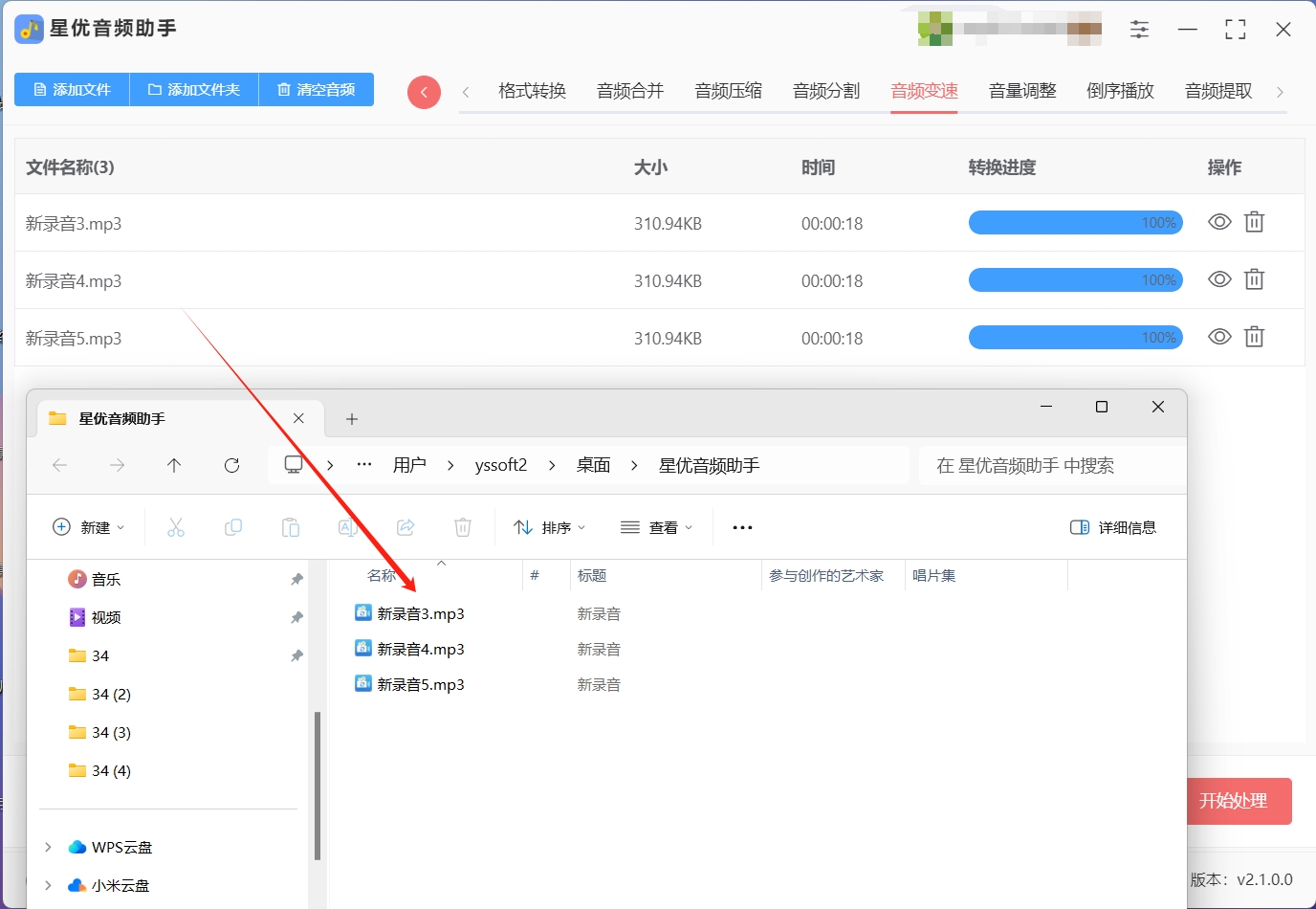Click the red circular back arrow icon
Image resolution: width=1316 pixels, height=909 pixels.
tap(424, 92)
